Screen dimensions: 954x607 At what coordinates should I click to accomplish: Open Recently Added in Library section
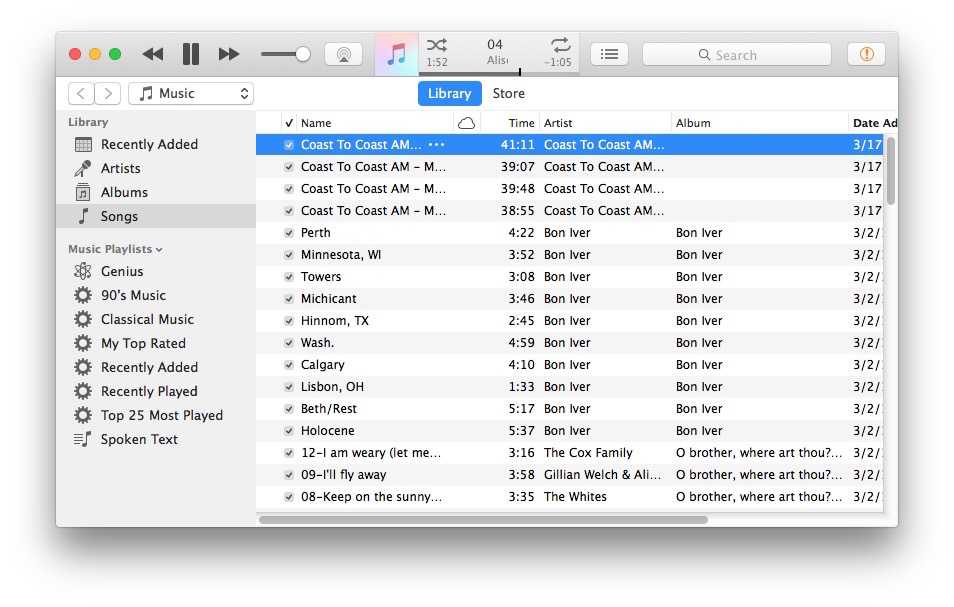(155, 145)
